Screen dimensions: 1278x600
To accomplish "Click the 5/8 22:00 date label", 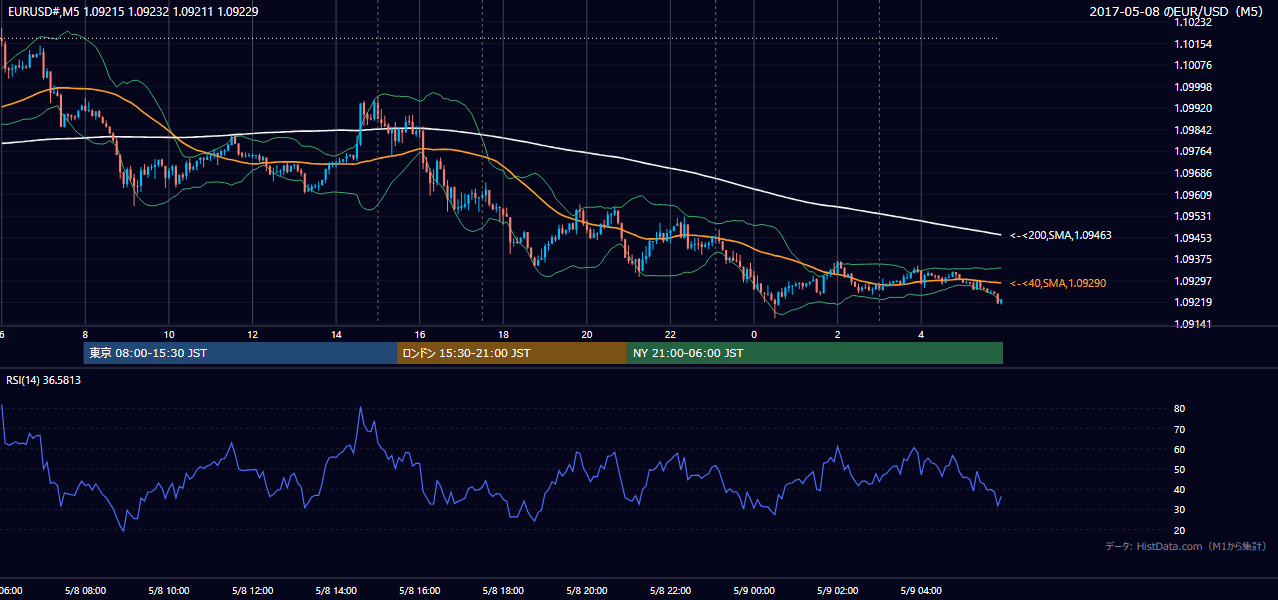I will click(x=670, y=590).
